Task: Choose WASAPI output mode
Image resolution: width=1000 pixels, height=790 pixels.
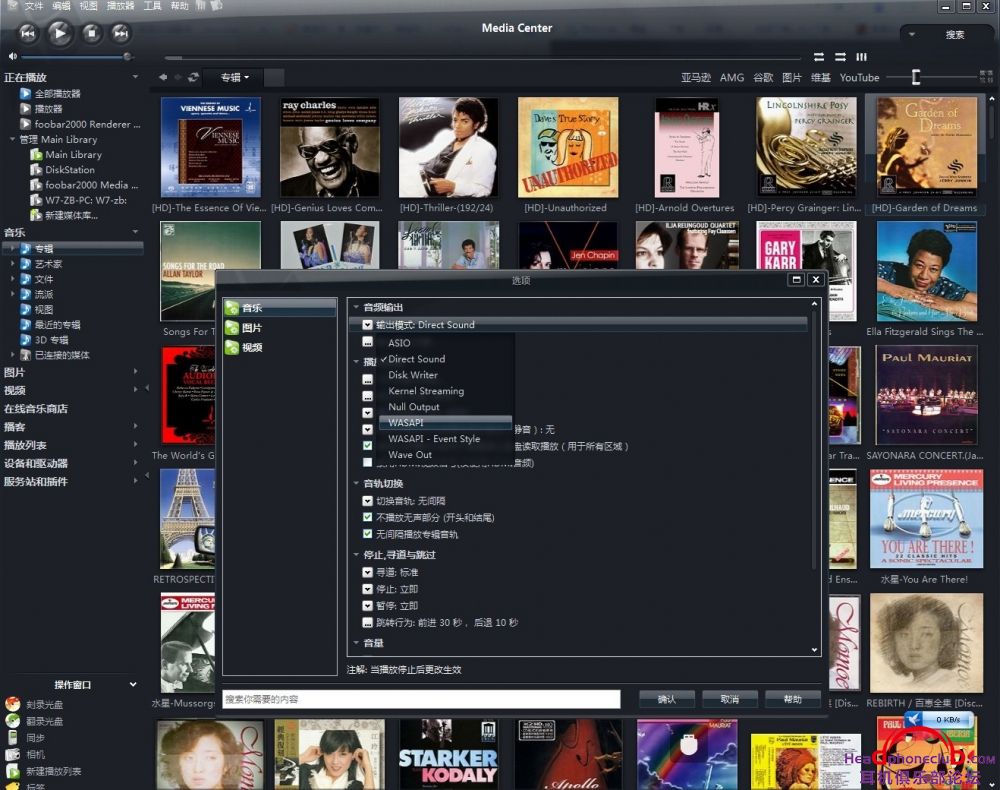Action: click(x=445, y=423)
